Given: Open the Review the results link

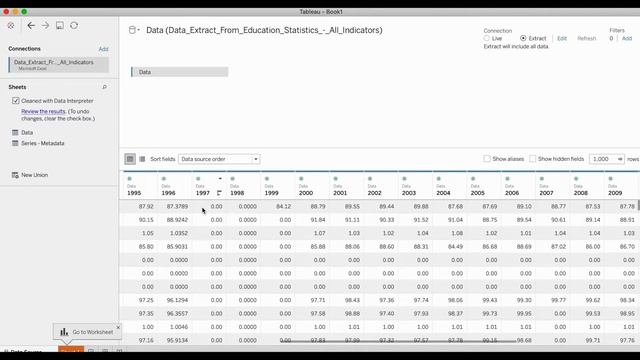Looking at the screenshot, I should click(43, 111).
